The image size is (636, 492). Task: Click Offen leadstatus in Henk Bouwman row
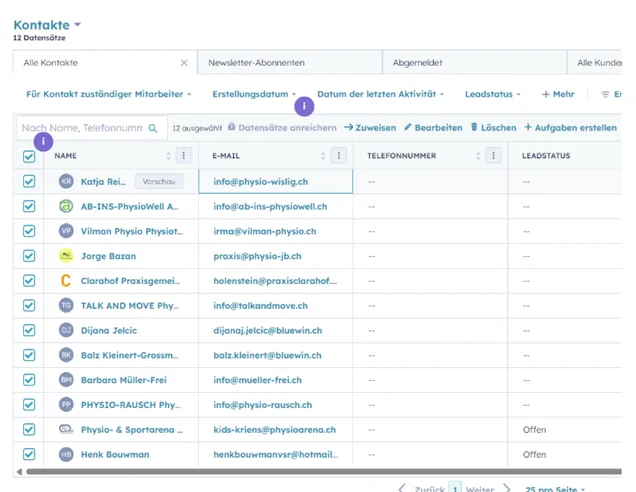click(x=534, y=454)
